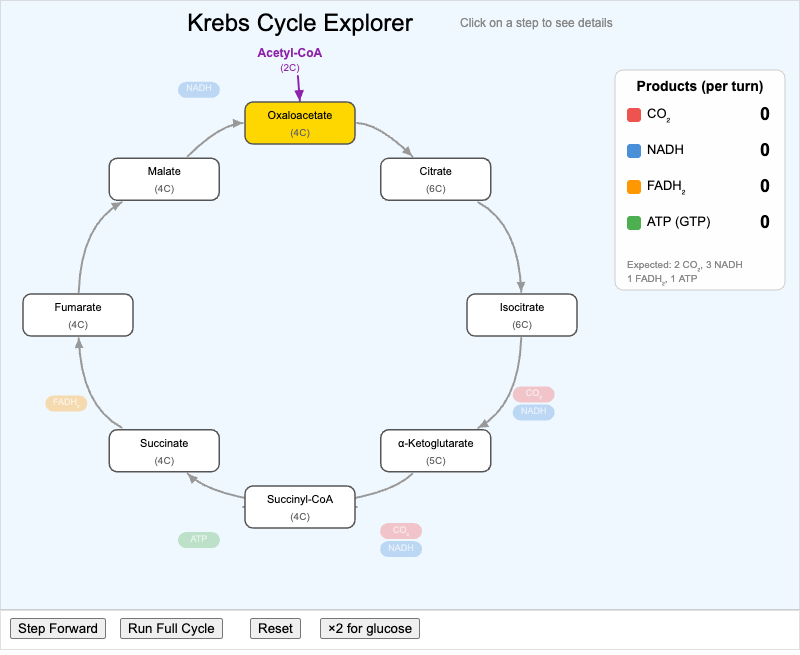The width and height of the screenshot is (800, 655).
Task: Select the Succinate node
Action: pos(164,451)
